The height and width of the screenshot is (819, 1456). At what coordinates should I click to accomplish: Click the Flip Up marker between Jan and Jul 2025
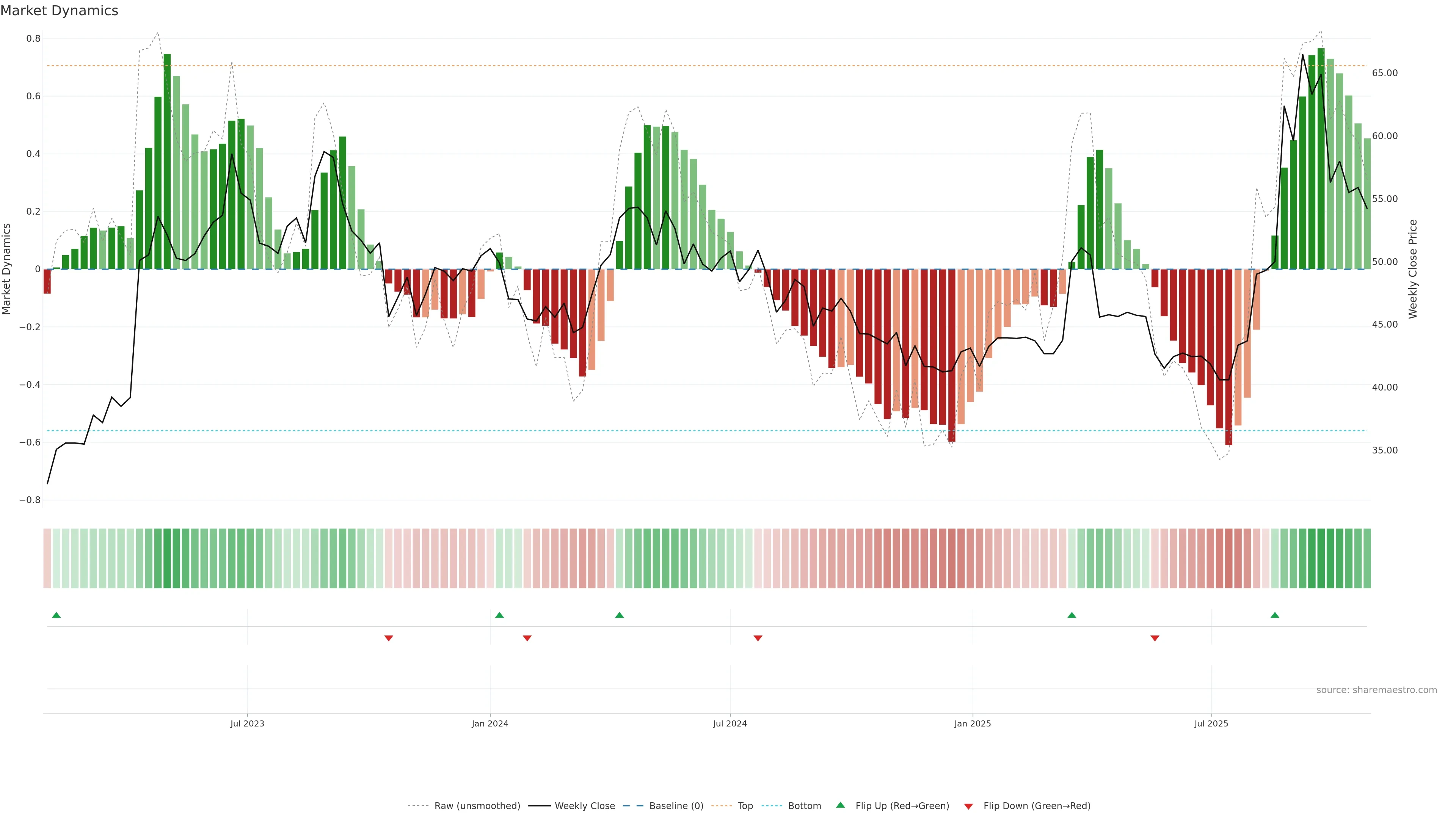pos(1072,615)
